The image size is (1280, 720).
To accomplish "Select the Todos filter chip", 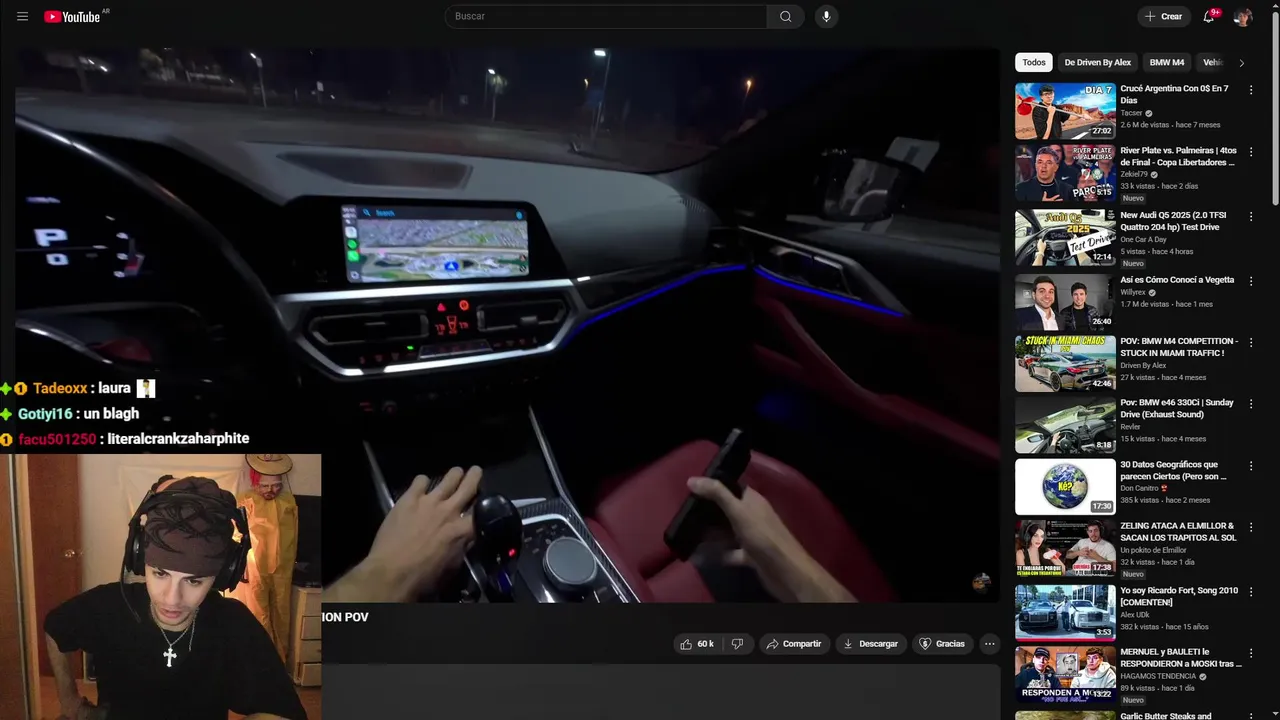I will click(1034, 62).
